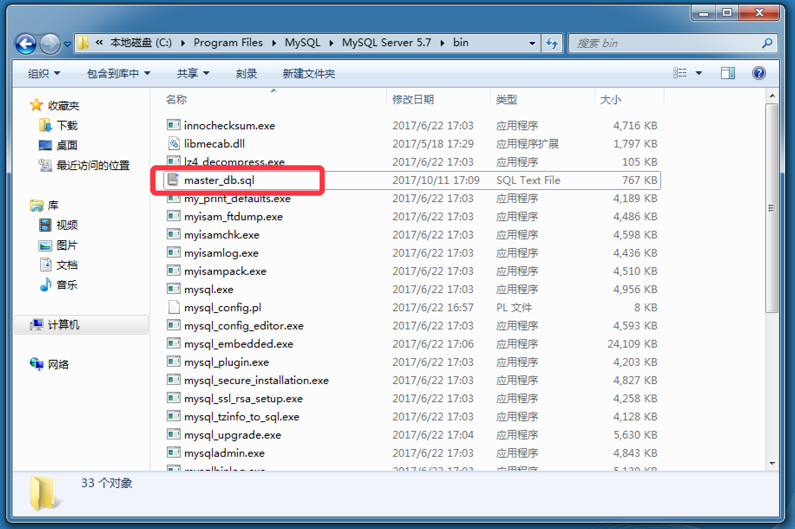795x529 pixels.
Task: Toggle the preview pane icon
Action: pyautogui.click(x=728, y=73)
